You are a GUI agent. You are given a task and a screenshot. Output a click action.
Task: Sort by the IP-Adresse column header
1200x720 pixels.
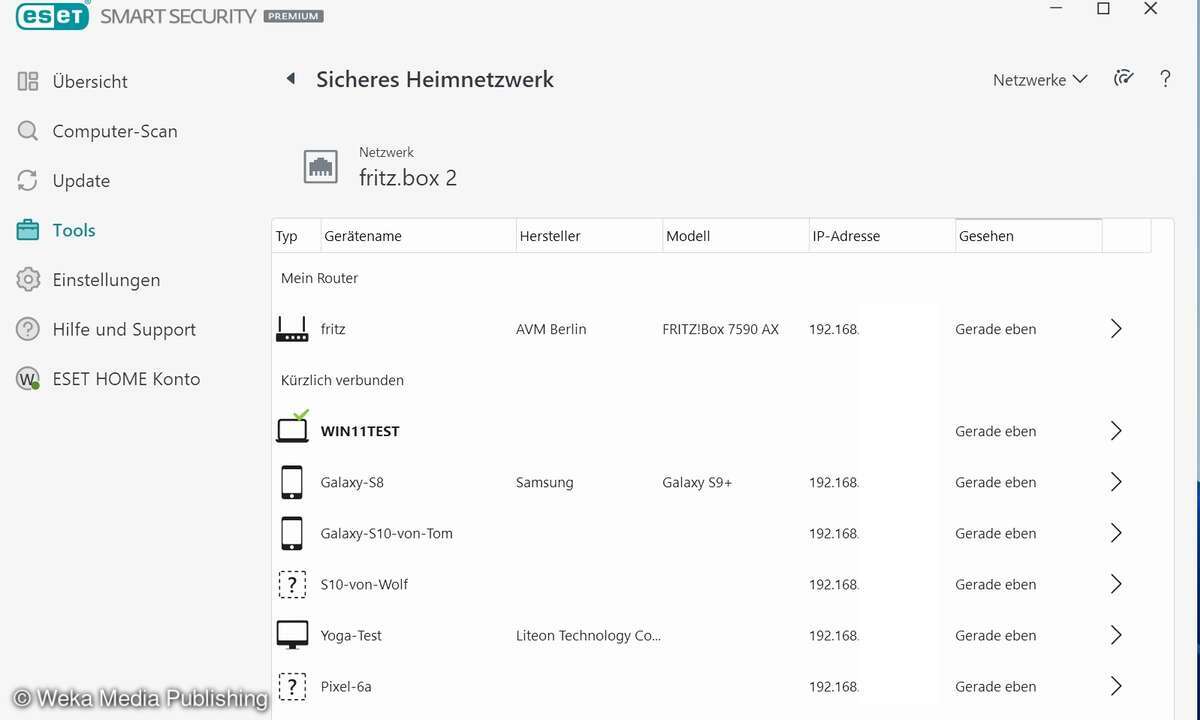point(882,236)
